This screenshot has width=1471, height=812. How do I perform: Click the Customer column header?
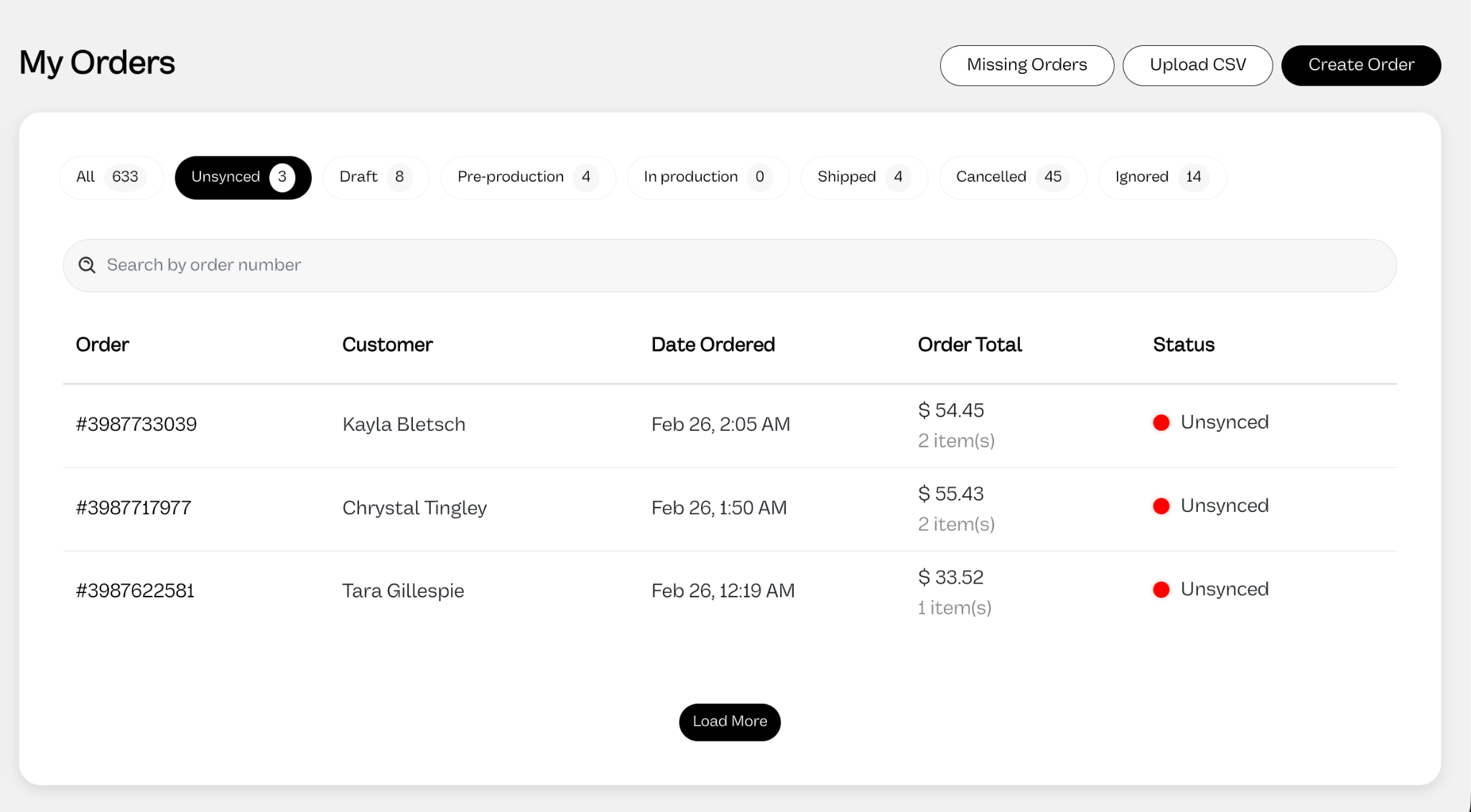click(387, 345)
